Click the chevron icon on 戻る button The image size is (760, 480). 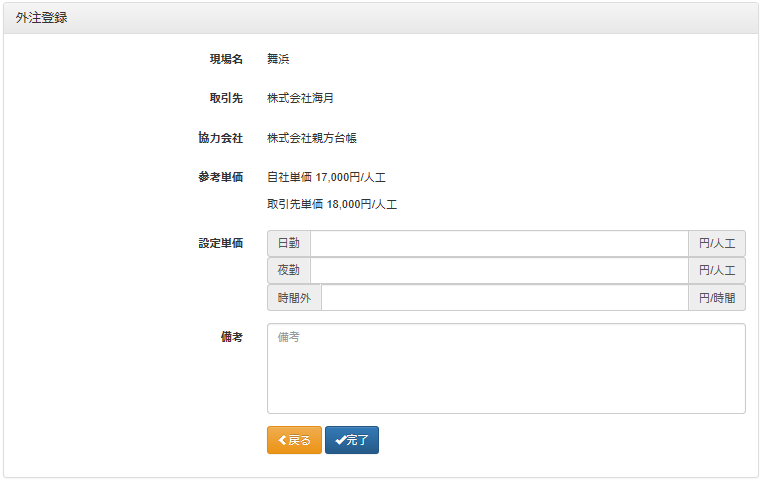coord(283,440)
